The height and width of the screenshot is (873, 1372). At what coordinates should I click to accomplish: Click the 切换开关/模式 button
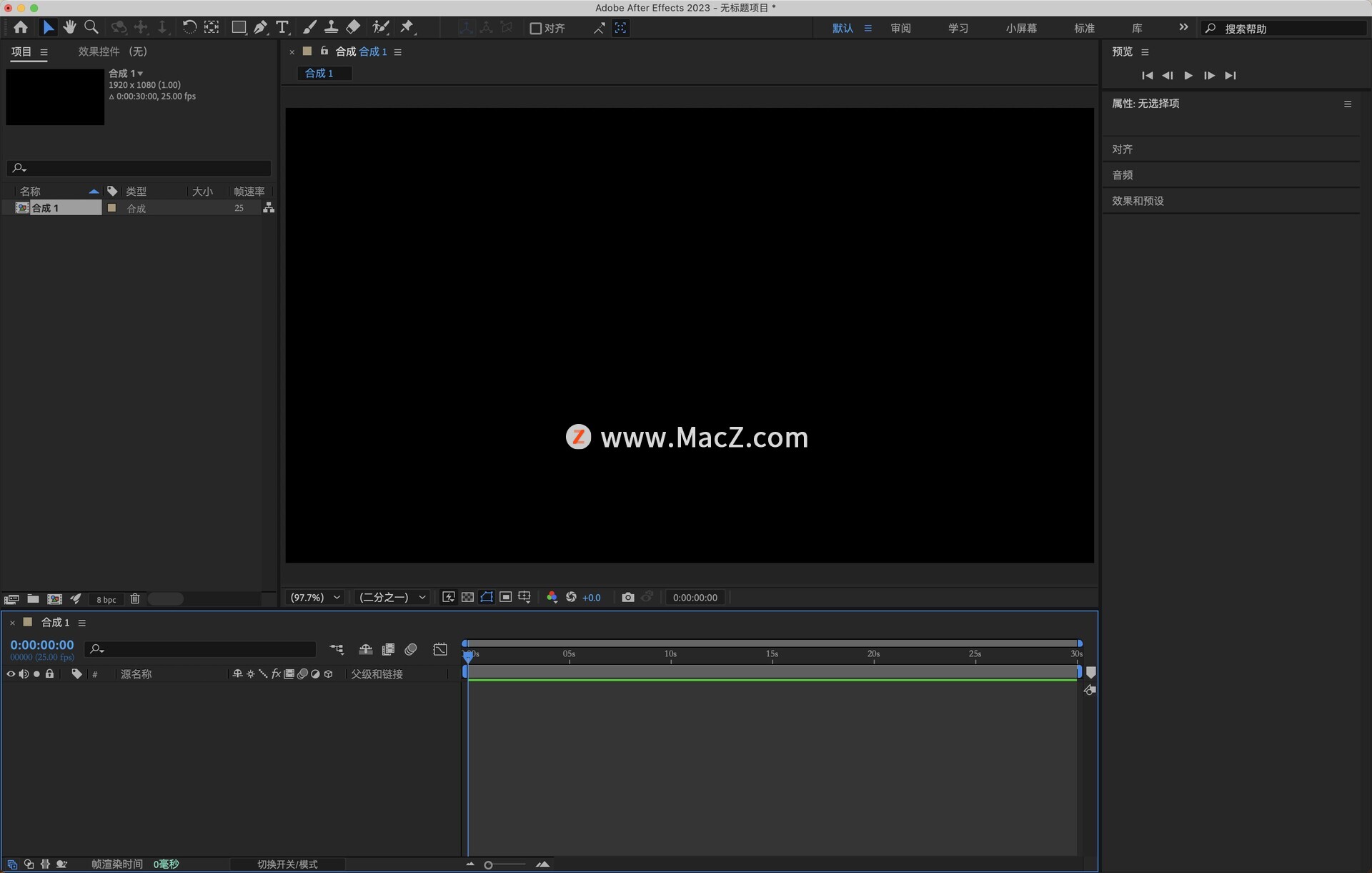(x=287, y=864)
